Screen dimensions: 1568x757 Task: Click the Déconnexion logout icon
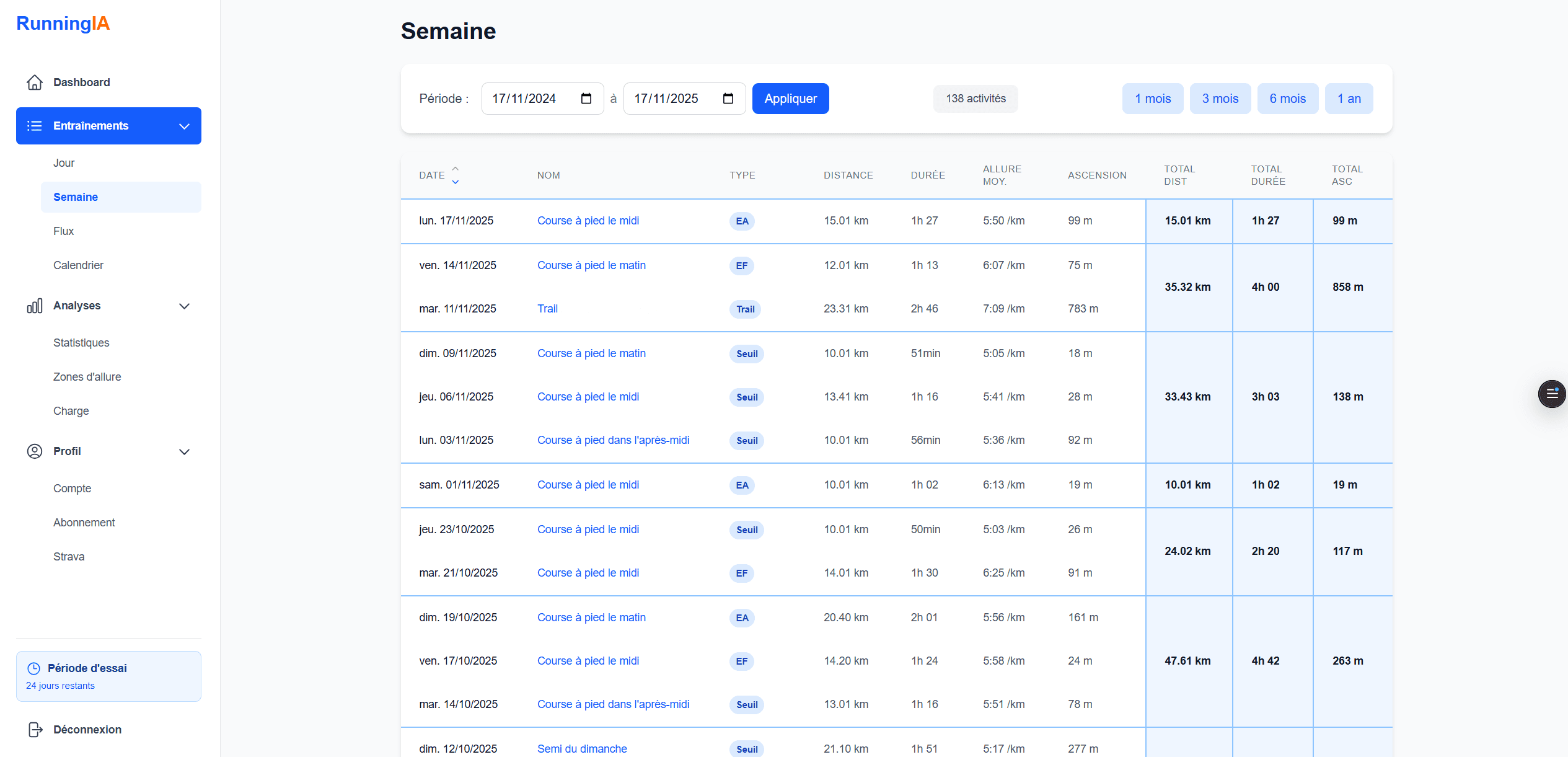click(x=35, y=730)
